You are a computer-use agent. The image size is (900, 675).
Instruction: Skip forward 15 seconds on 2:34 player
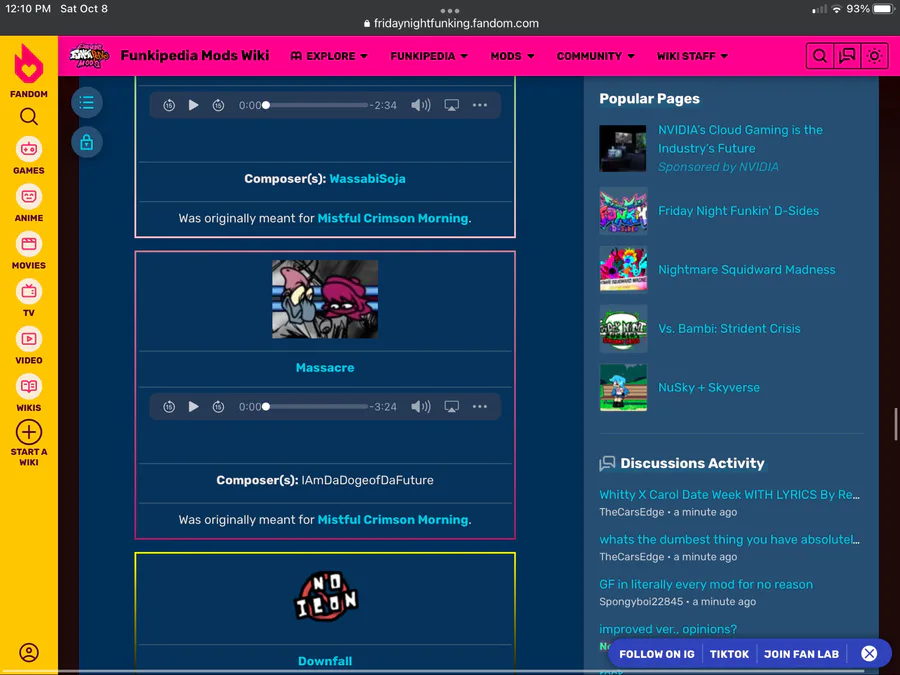[x=218, y=105]
